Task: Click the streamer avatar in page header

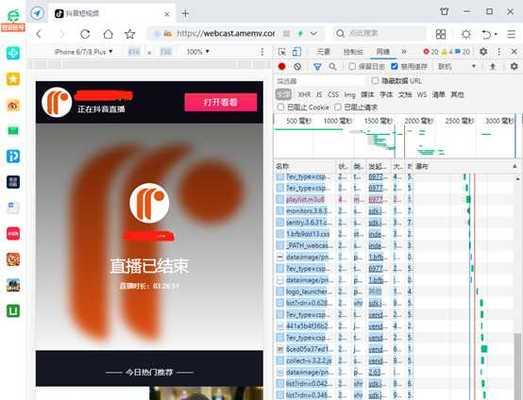Action: [57, 102]
